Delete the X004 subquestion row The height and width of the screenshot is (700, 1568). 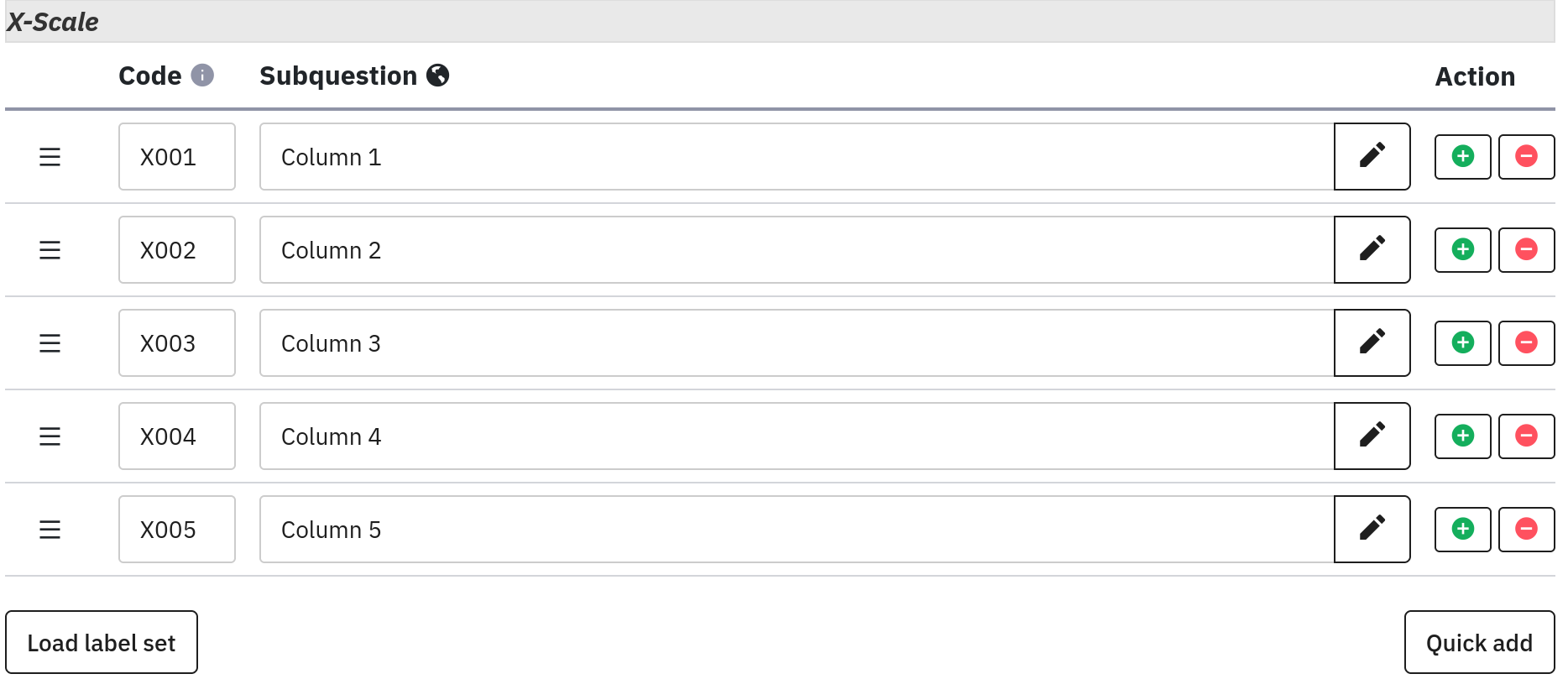[x=1526, y=436]
